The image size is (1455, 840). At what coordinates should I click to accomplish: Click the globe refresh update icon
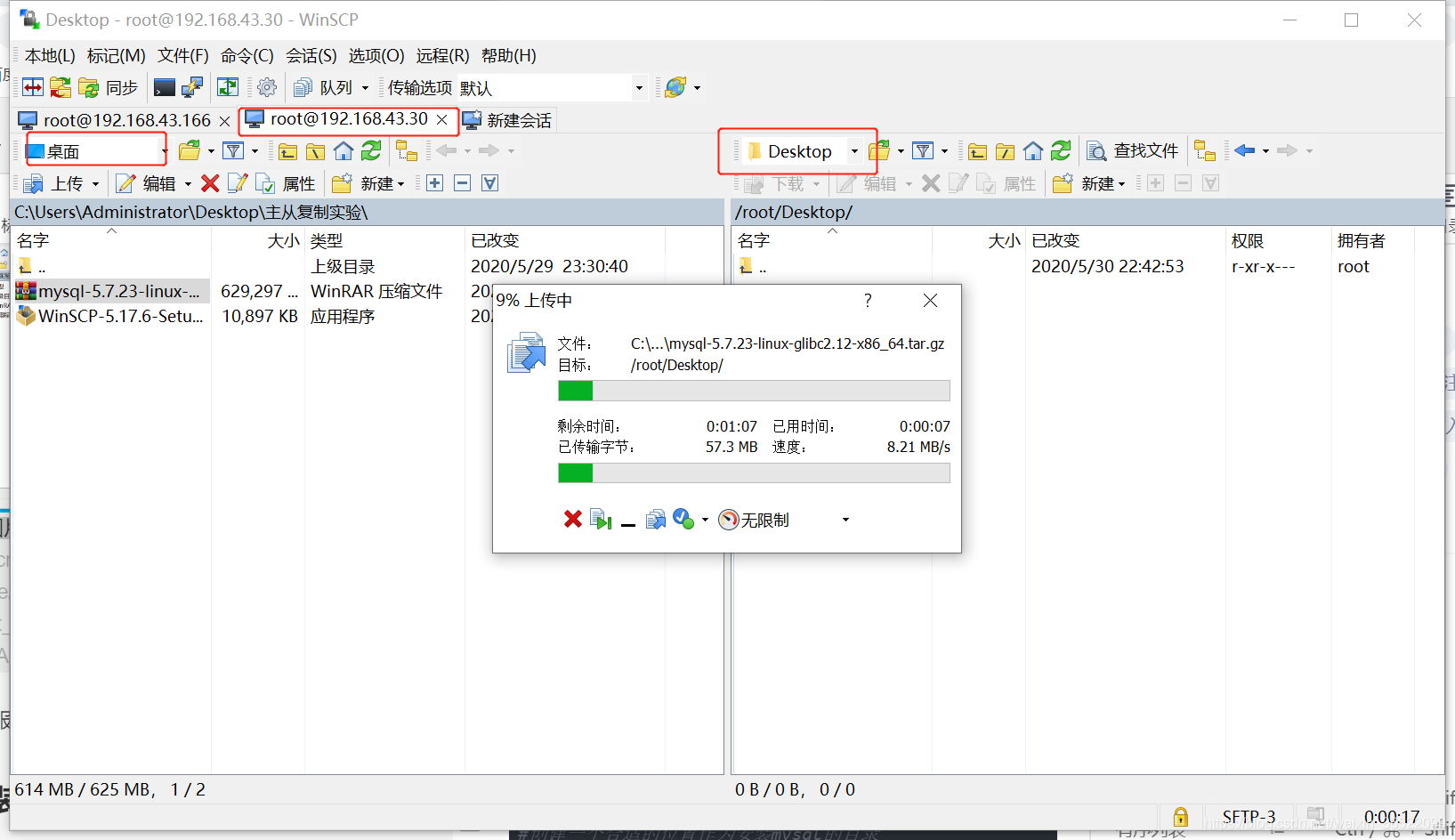[x=676, y=87]
